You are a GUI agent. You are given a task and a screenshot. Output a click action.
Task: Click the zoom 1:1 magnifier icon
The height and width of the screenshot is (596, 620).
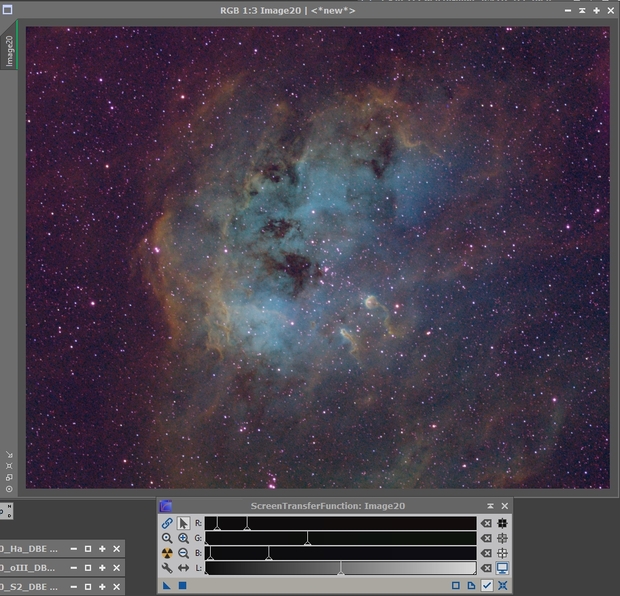(167, 538)
